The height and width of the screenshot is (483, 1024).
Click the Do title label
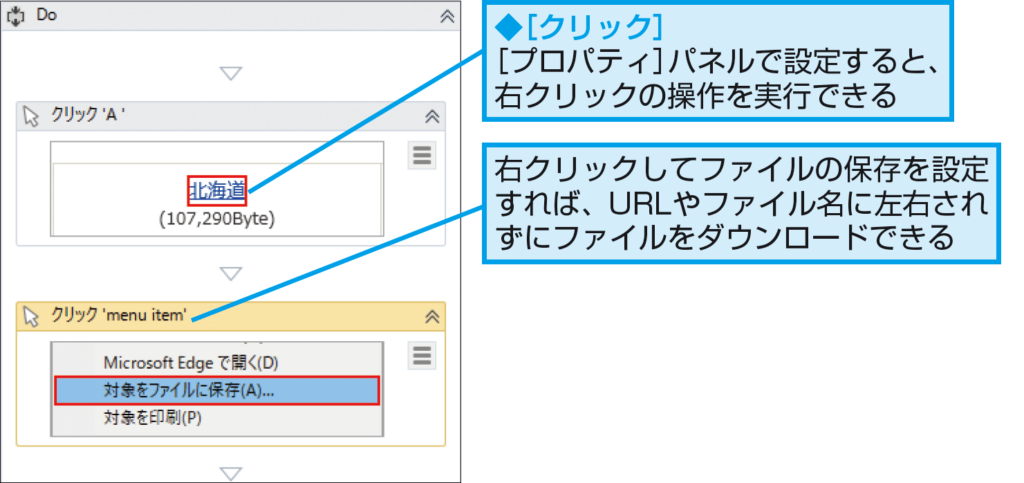coord(46,16)
